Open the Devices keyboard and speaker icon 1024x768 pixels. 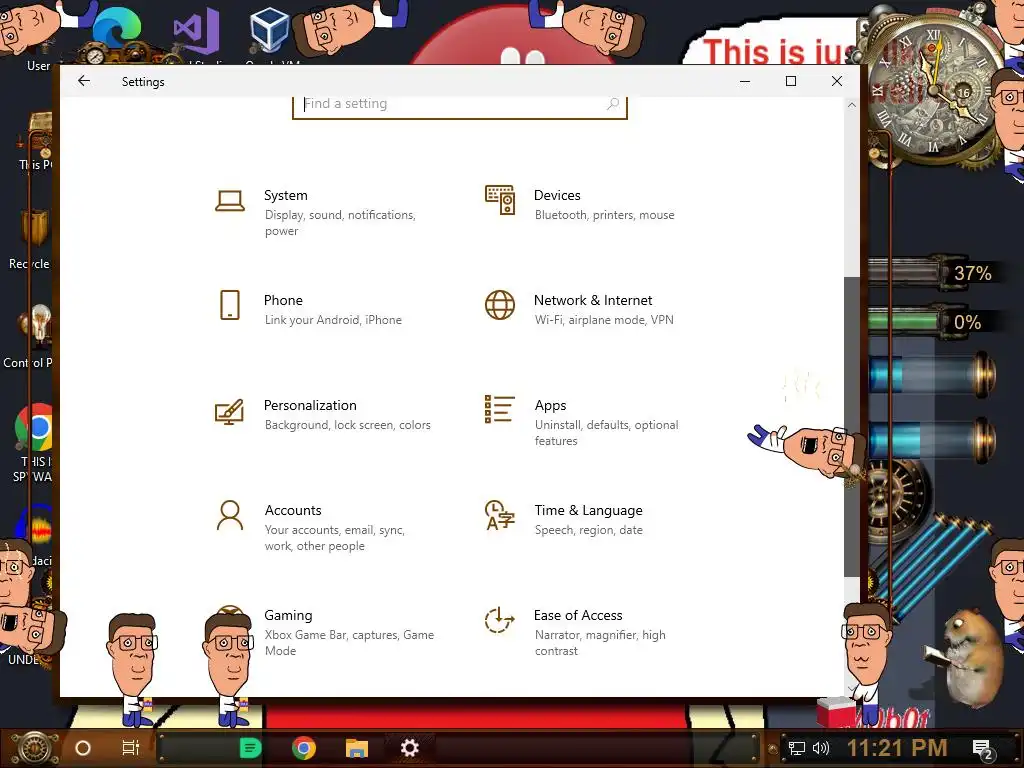500,200
